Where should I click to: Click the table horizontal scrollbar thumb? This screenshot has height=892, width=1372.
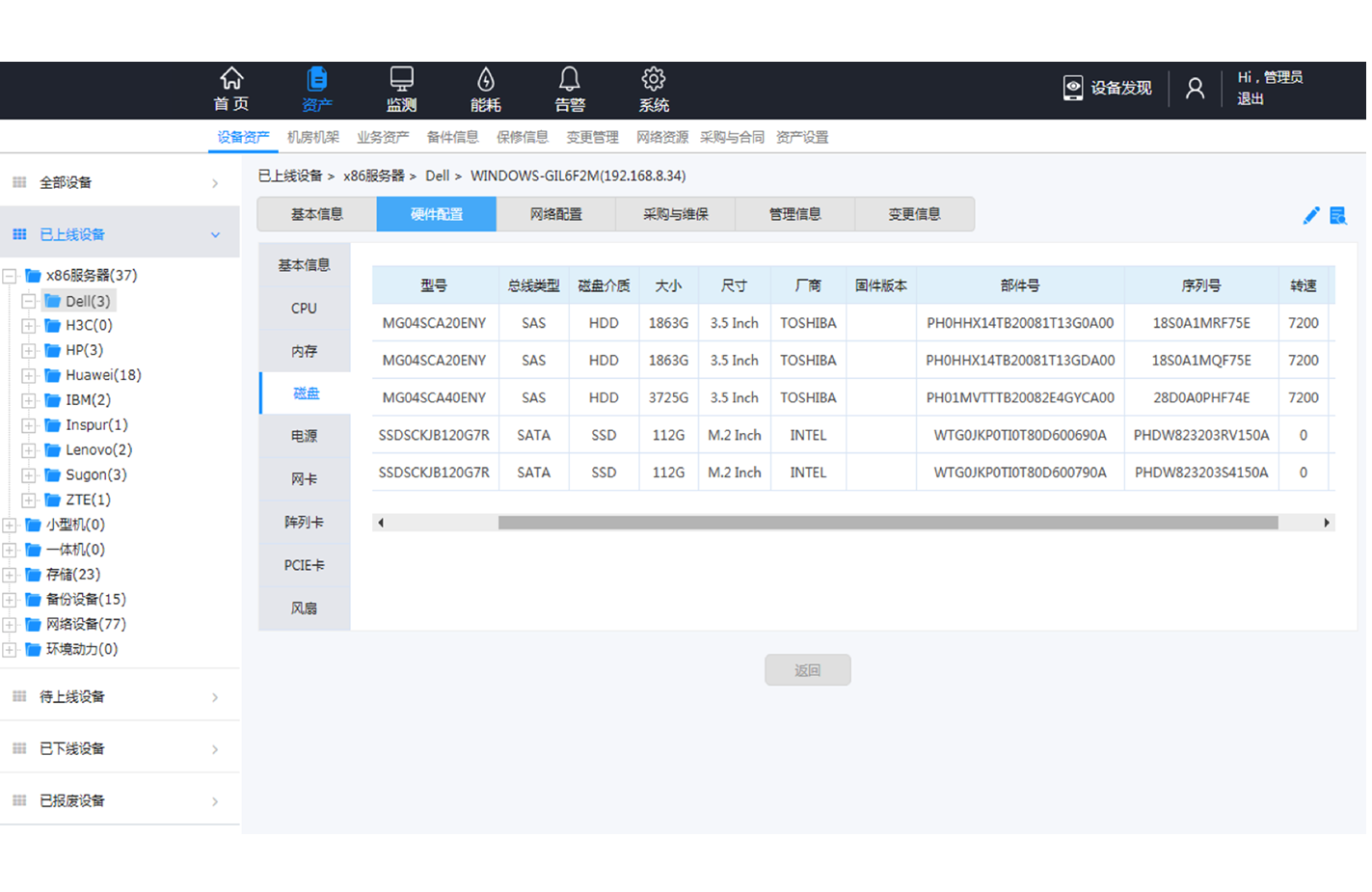click(887, 523)
